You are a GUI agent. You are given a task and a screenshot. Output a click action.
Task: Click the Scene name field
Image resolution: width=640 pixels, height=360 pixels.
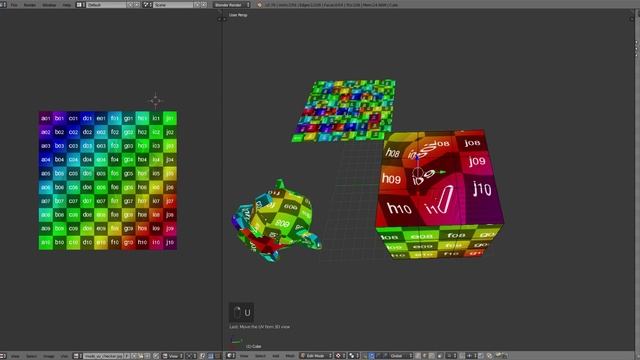tap(173, 4)
